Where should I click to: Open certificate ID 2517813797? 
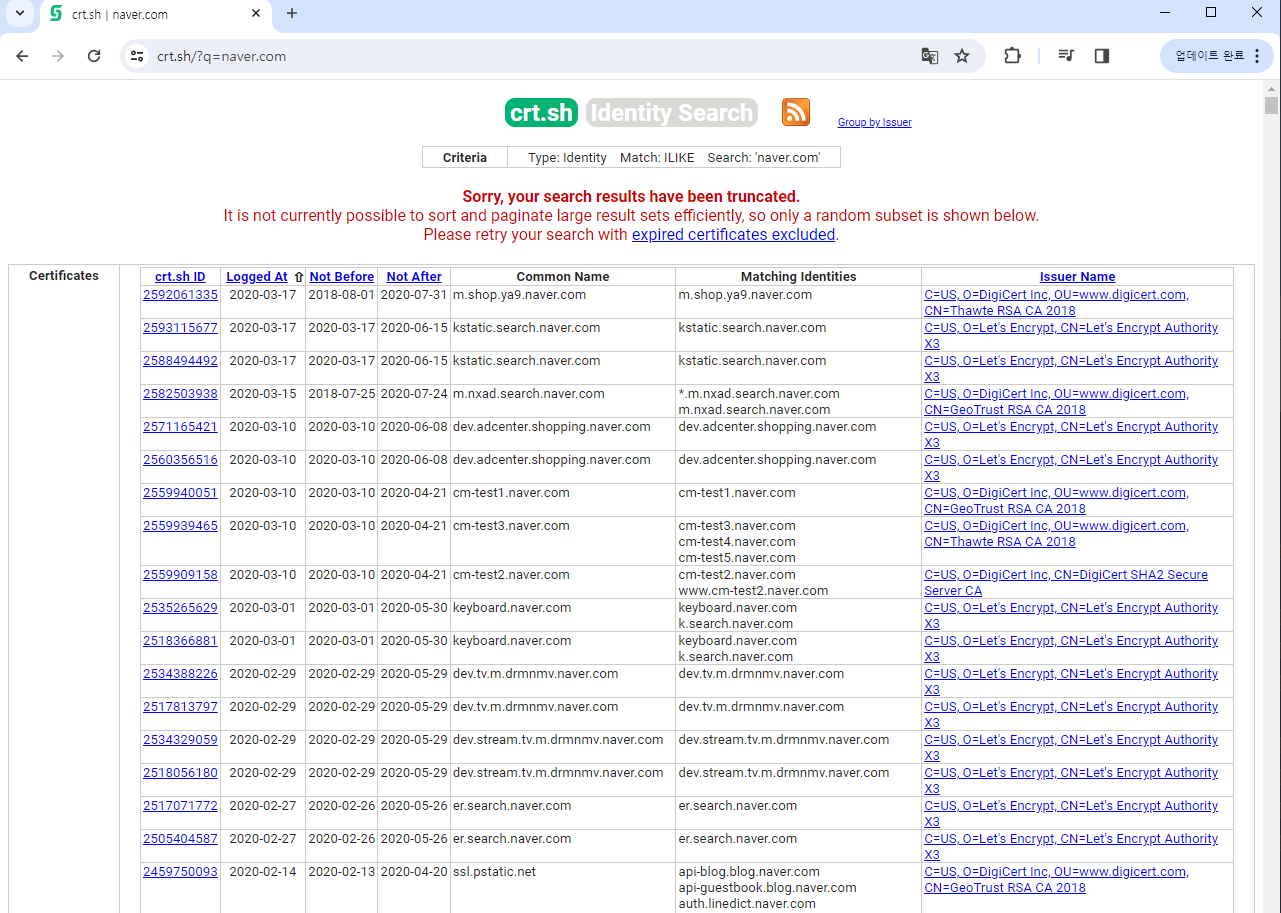180,707
